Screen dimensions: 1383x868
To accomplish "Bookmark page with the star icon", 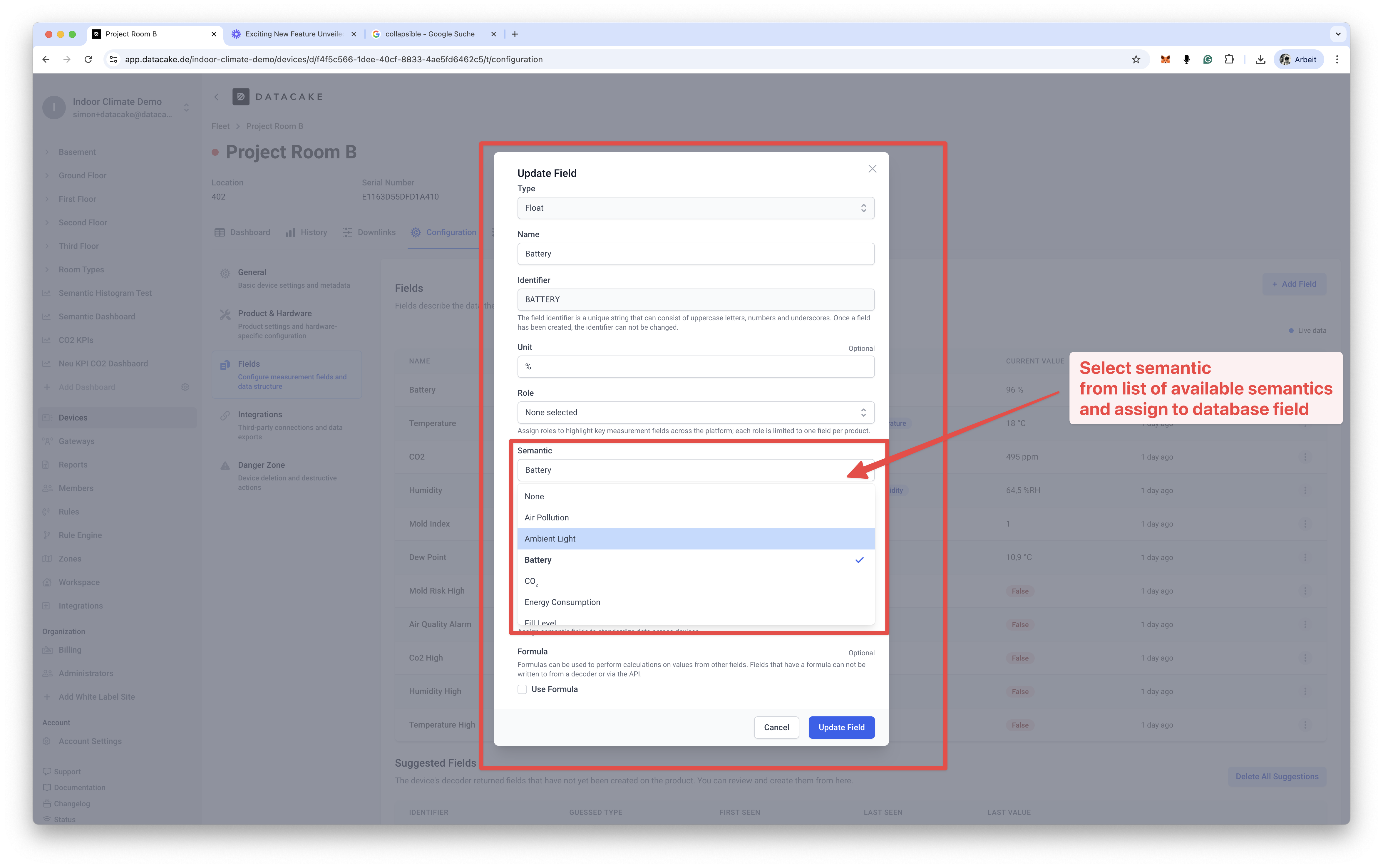I will point(1136,59).
